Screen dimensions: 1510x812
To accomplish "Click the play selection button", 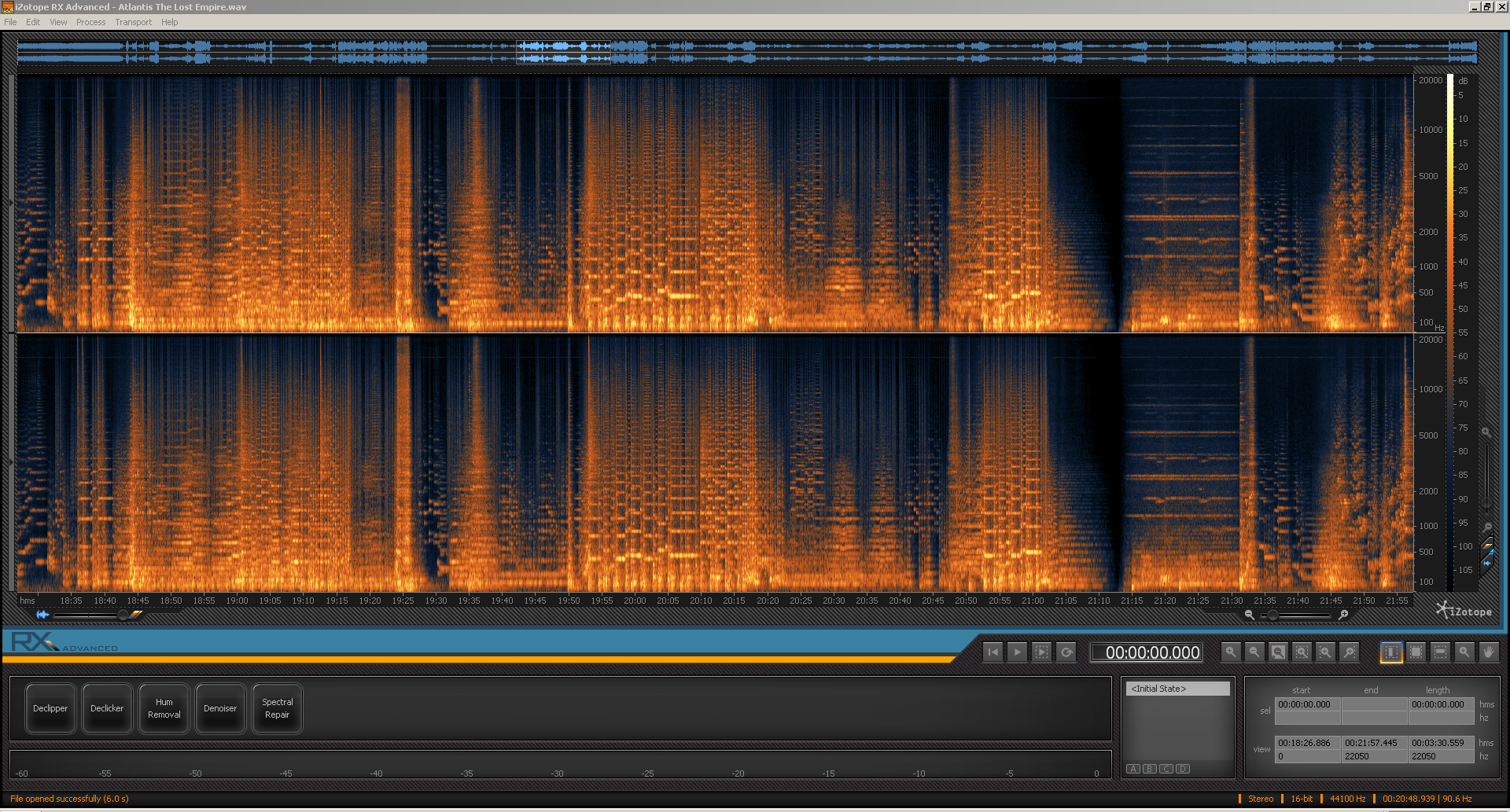I will [x=1041, y=652].
